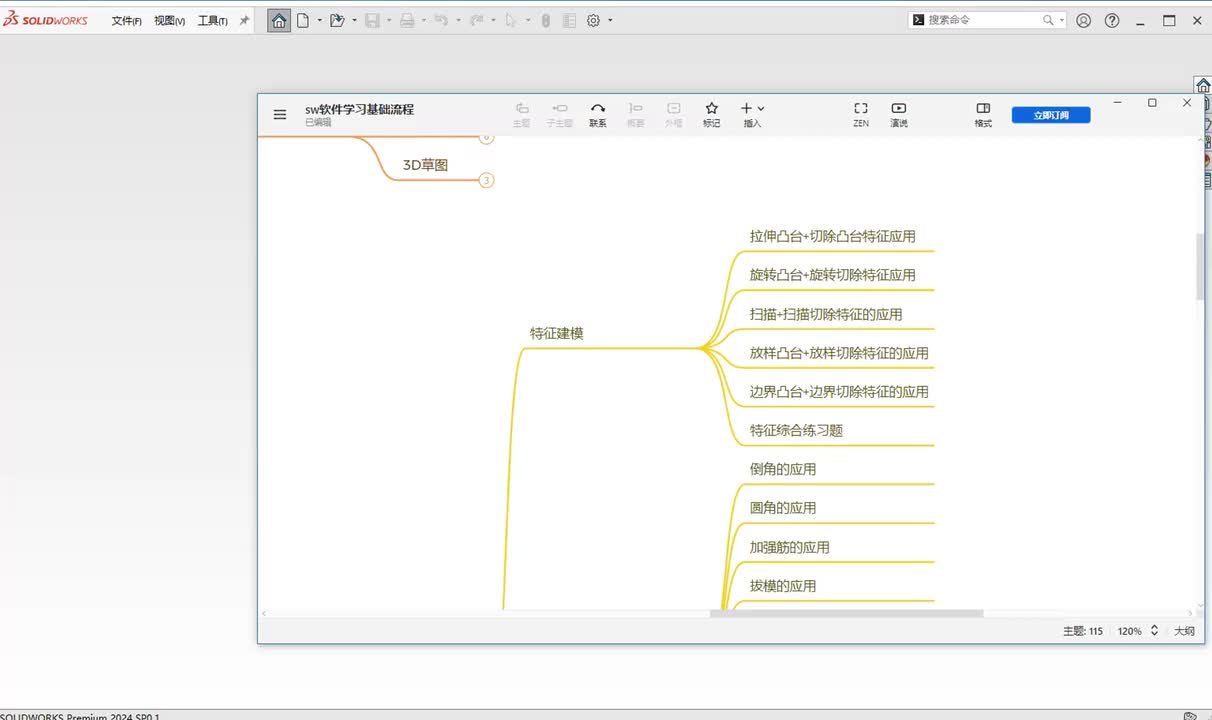This screenshot has height=720, width=1212.
Task: Pin the SolidWorks menu bar
Action: pos(244,20)
